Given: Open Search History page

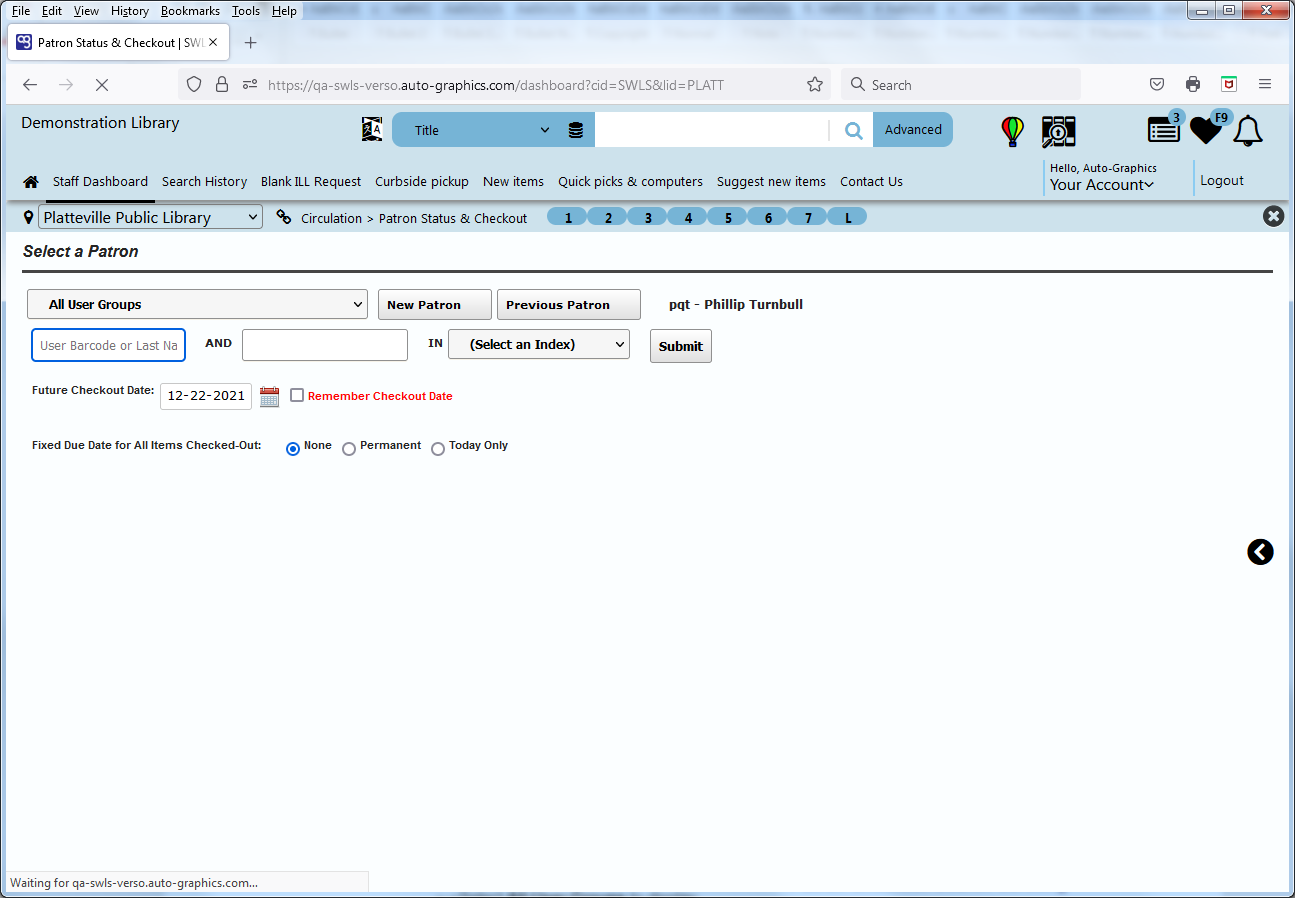Looking at the screenshot, I should pos(204,182).
